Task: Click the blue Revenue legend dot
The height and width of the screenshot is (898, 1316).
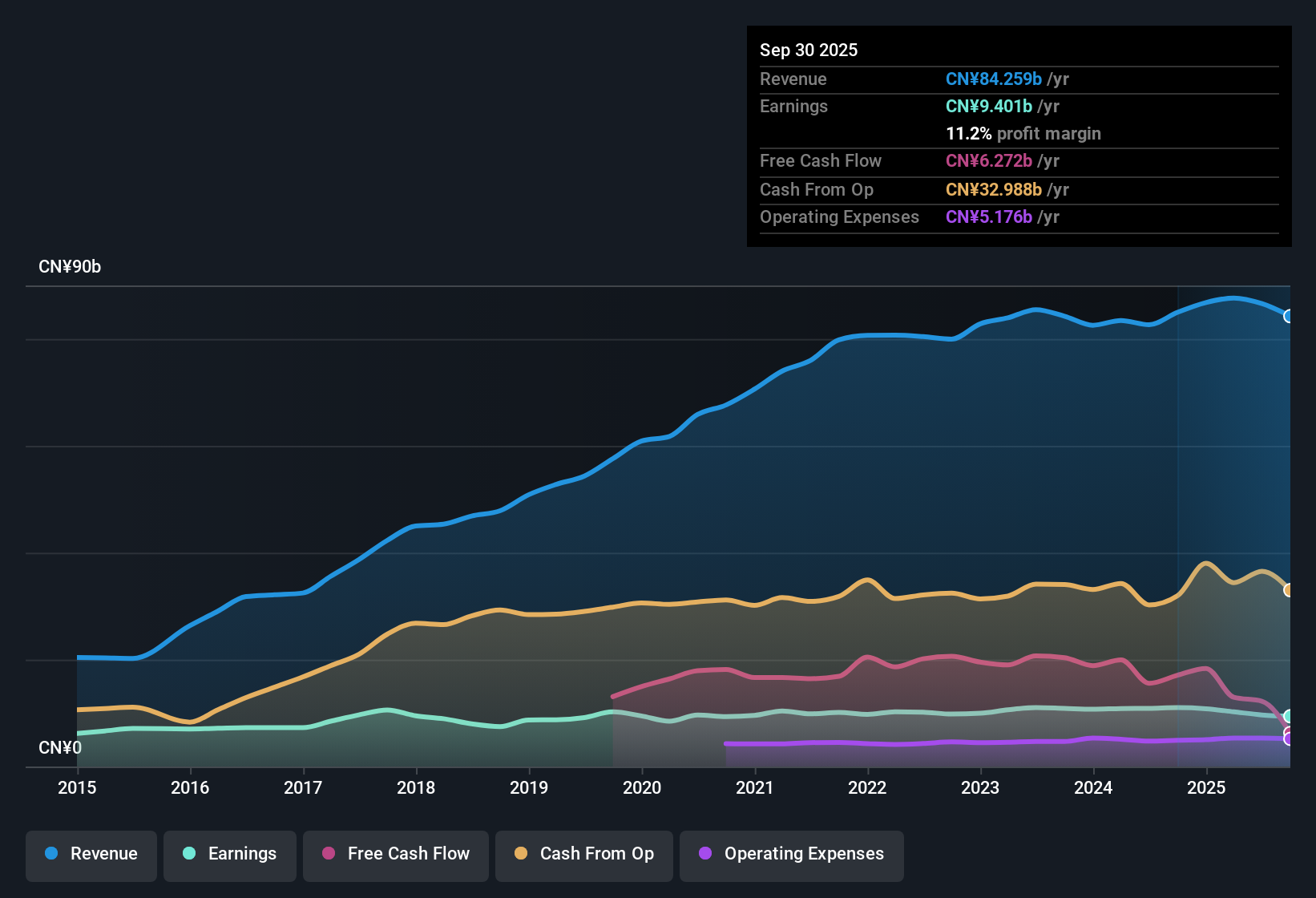Action: click(x=50, y=854)
